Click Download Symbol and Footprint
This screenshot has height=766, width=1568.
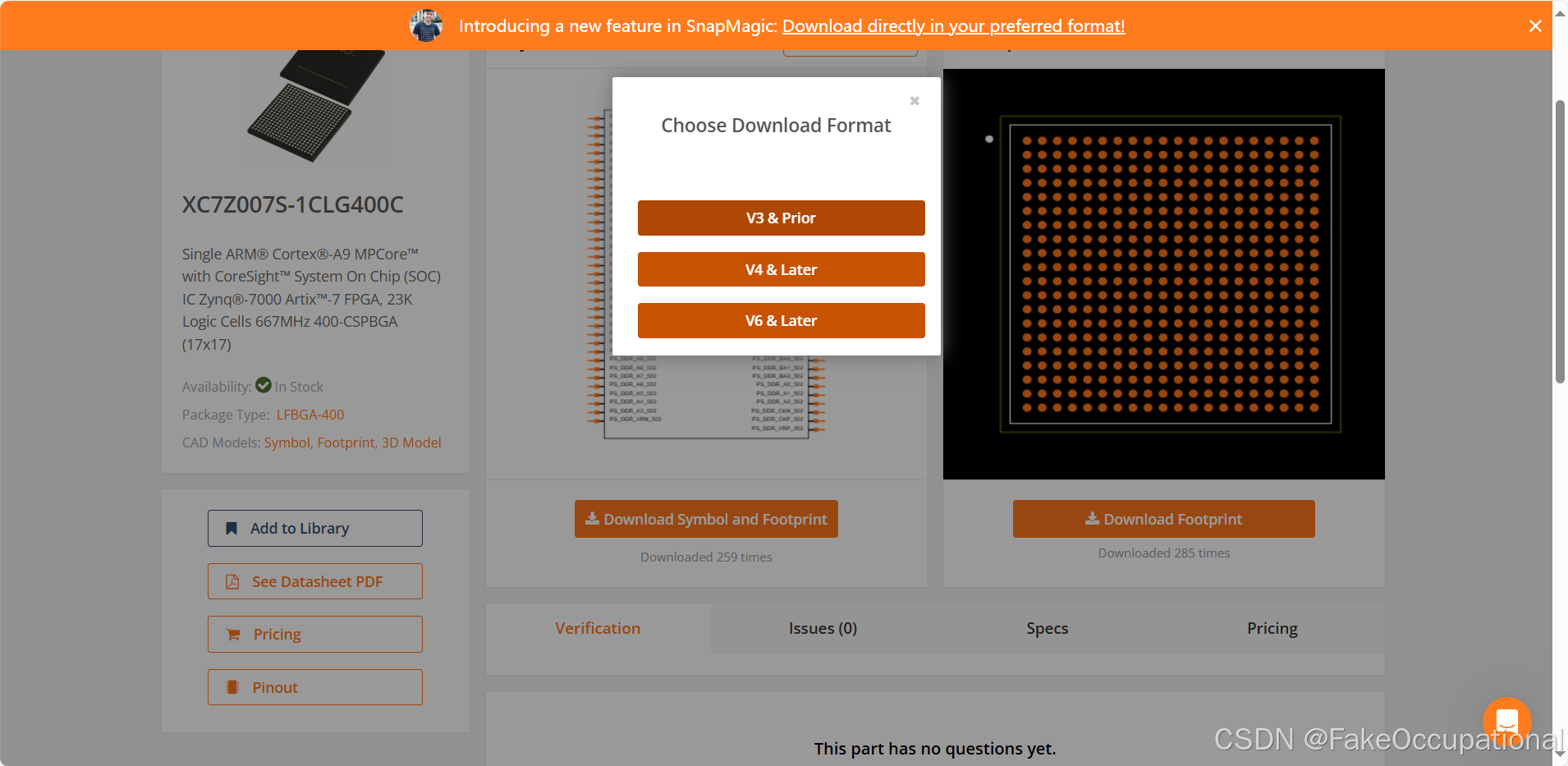tap(706, 519)
